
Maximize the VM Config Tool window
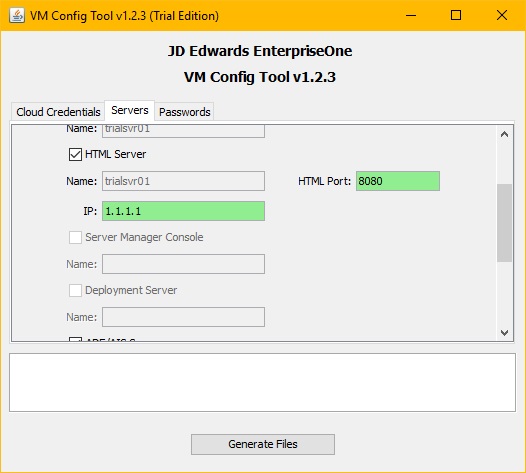coord(456,15)
